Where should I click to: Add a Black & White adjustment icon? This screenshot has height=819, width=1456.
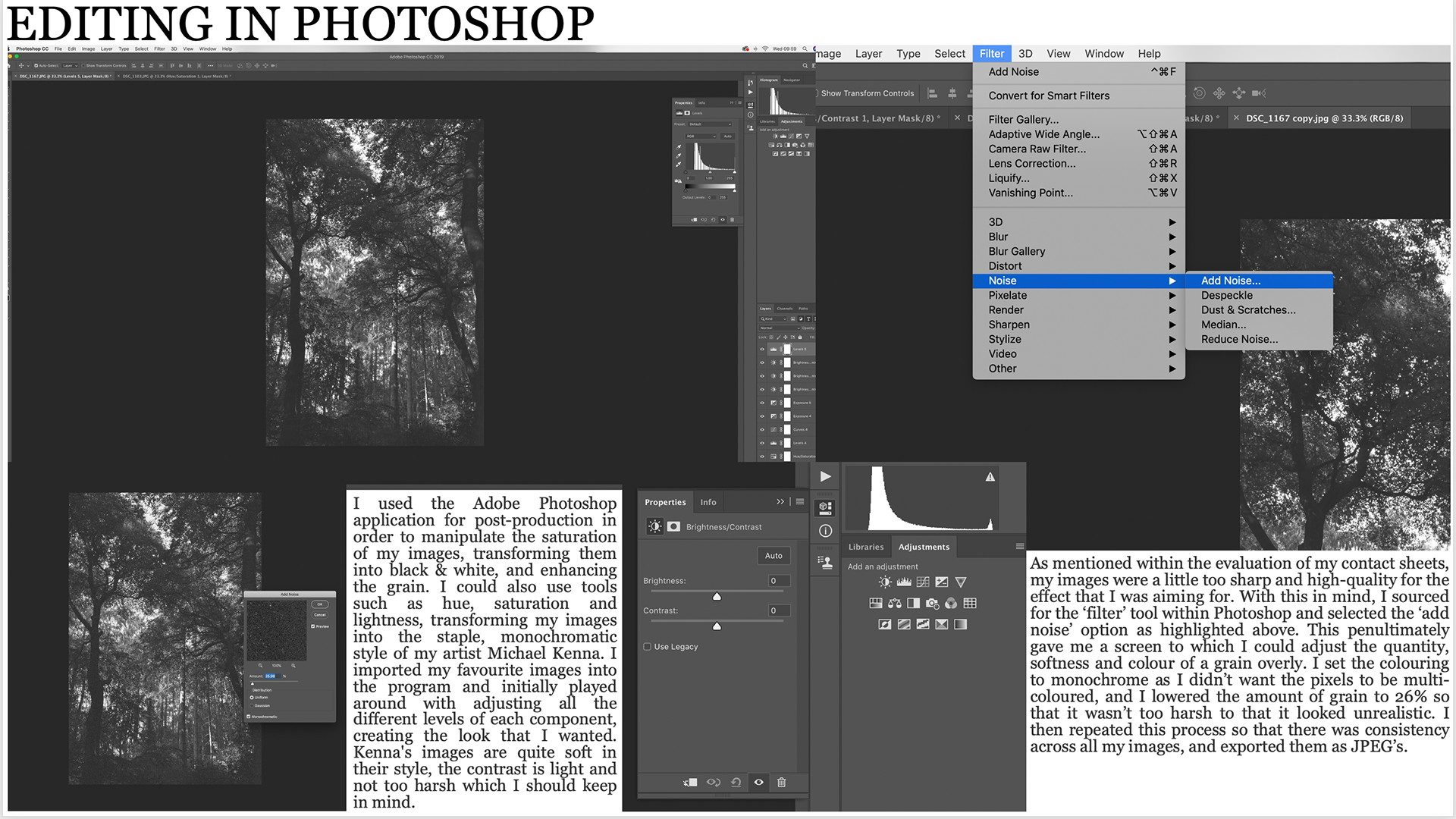click(914, 604)
